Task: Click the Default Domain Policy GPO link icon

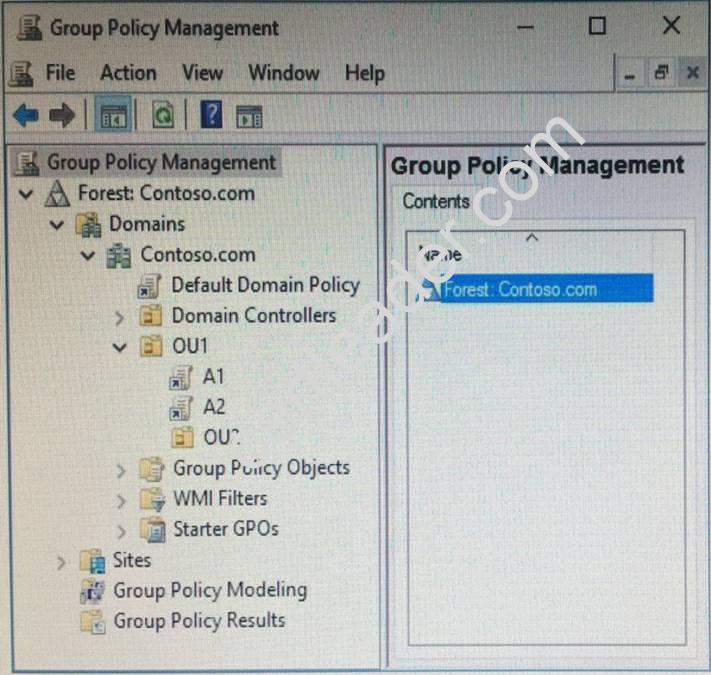Action: (x=149, y=287)
